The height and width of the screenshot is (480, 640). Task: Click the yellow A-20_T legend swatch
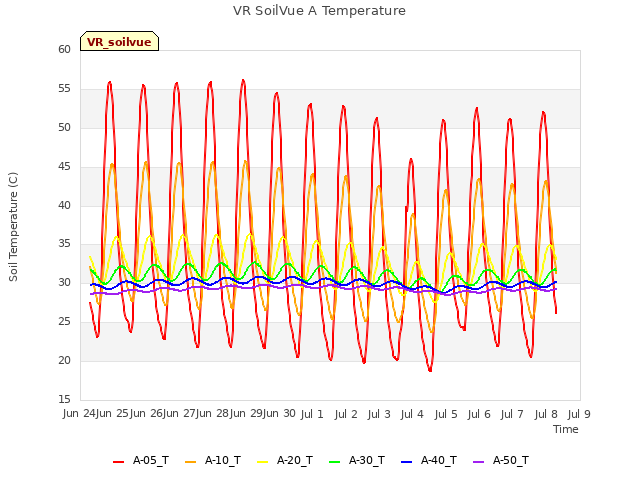click(262, 462)
